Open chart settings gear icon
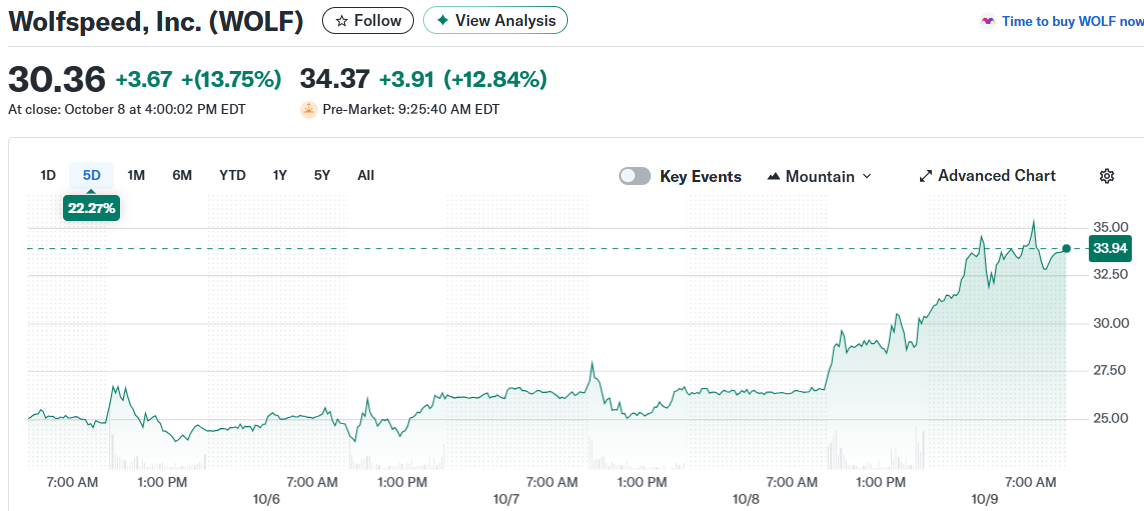The width and height of the screenshot is (1144, 511). click(x=1107, y=176)
